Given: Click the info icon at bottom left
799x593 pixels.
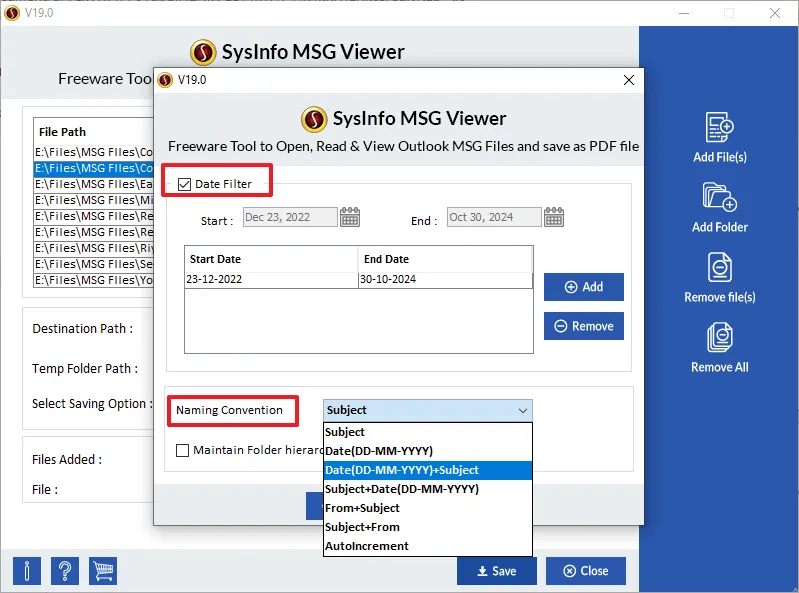Looking at the screenshot, I should (27, 571).
